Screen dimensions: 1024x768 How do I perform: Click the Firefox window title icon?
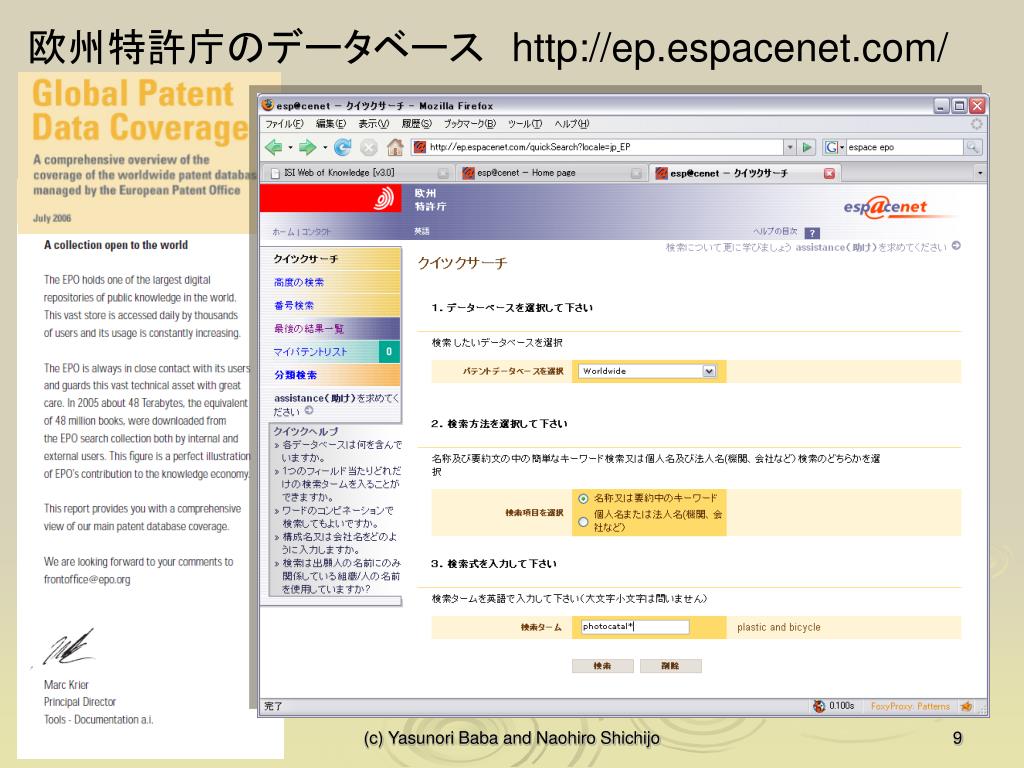pos(267,104)
